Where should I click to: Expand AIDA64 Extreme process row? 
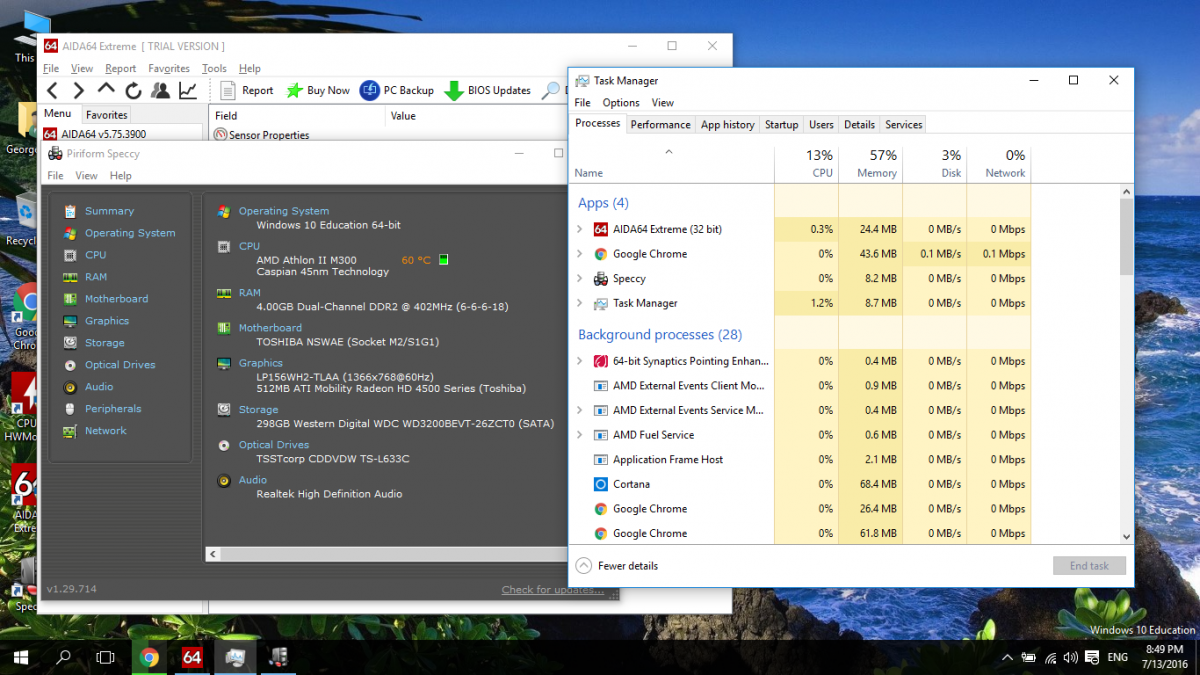pos(579,229)
